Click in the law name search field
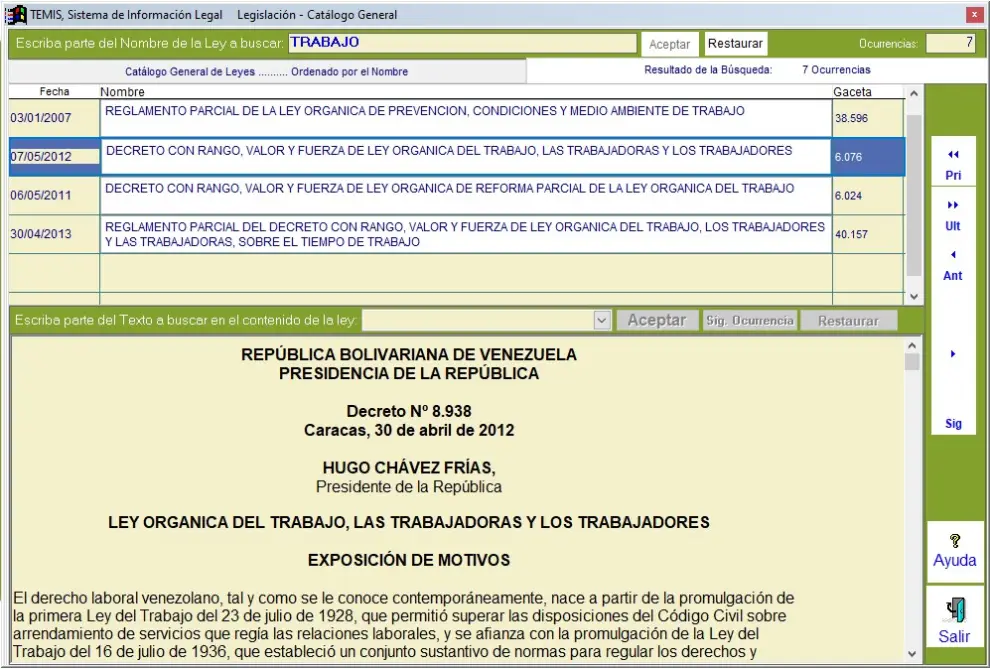The image size is (990, 669). click(x=462, y=43)
